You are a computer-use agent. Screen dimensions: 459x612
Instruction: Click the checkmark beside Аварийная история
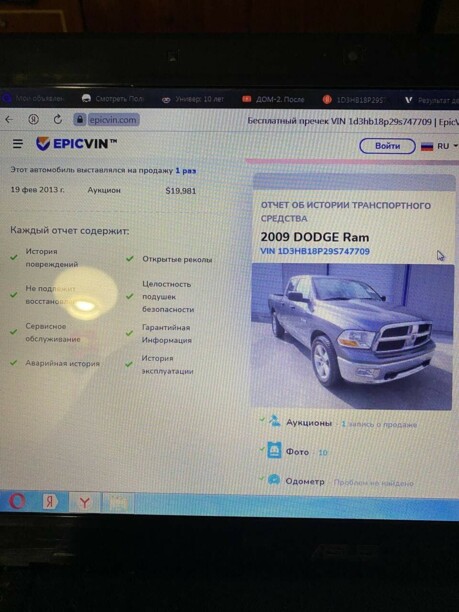pos(14,363)
